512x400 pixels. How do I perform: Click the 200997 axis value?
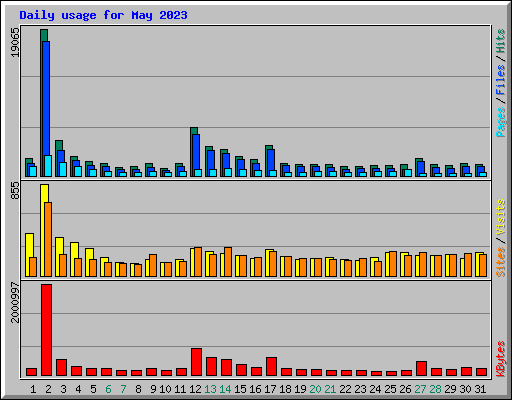coord(15,302)
